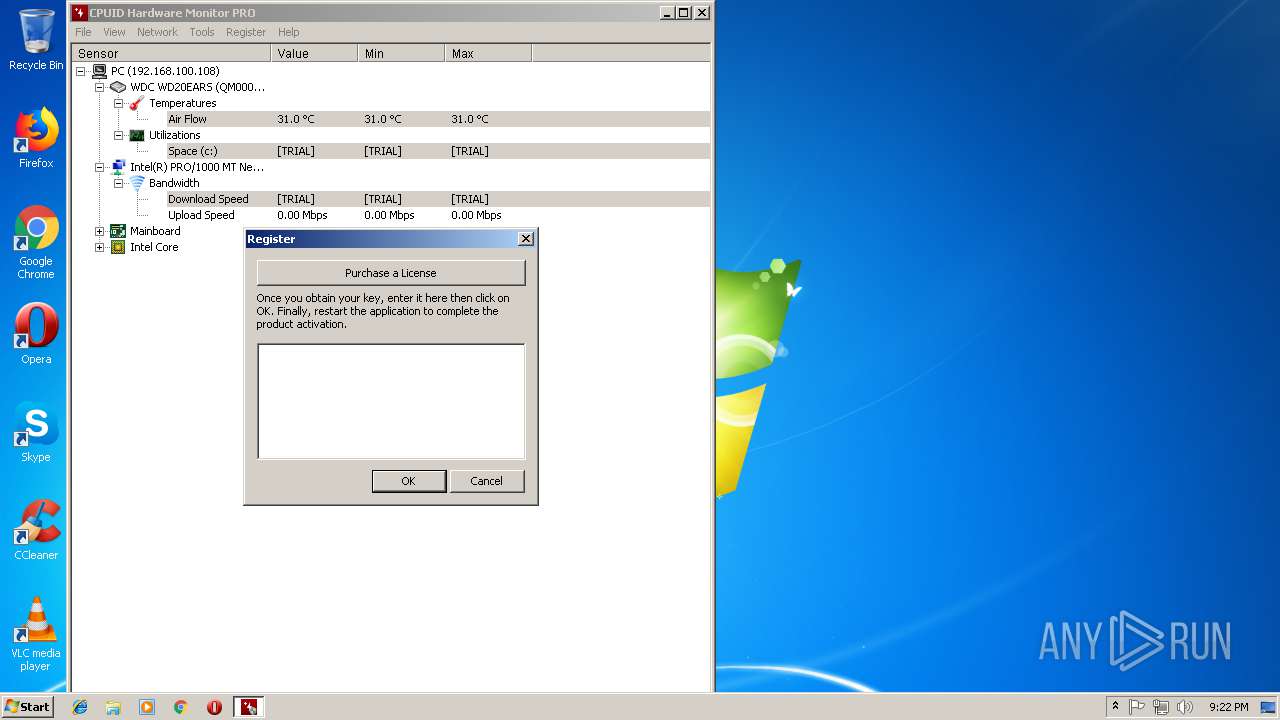
Task: Select the Google Chrome desktop shortcut
Action: [x=36, y=243]
